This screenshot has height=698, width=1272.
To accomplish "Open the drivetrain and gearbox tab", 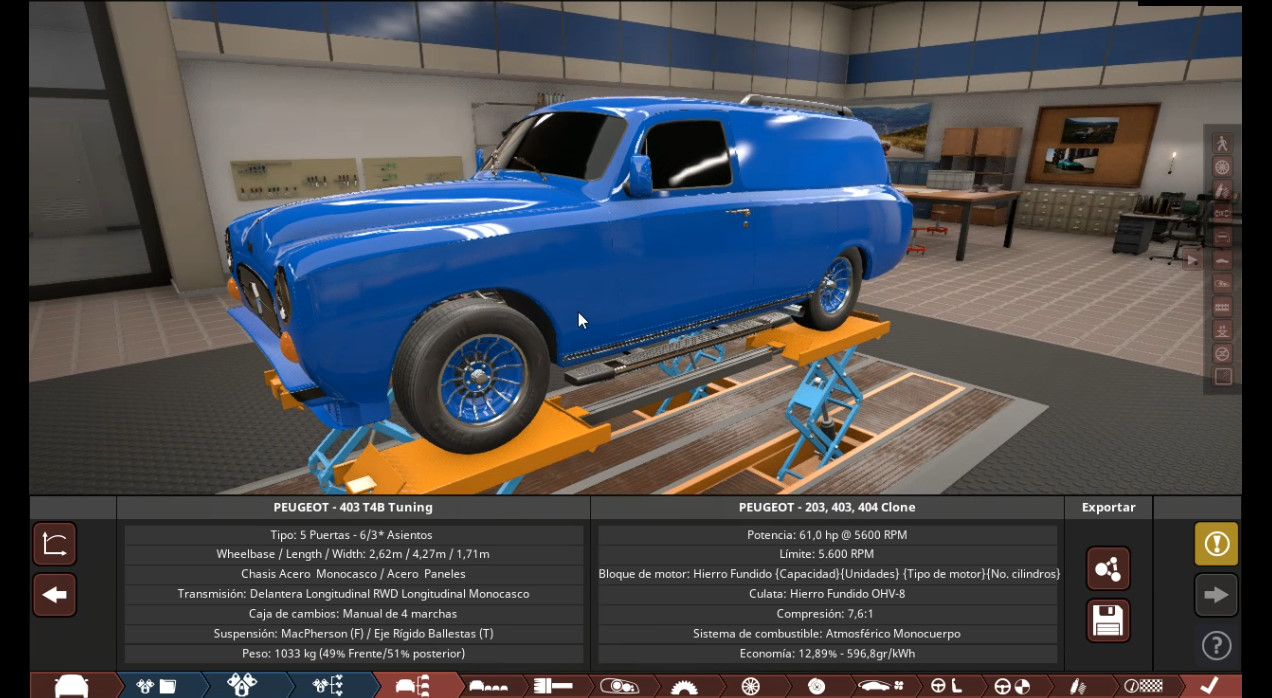I will (553, 685).
